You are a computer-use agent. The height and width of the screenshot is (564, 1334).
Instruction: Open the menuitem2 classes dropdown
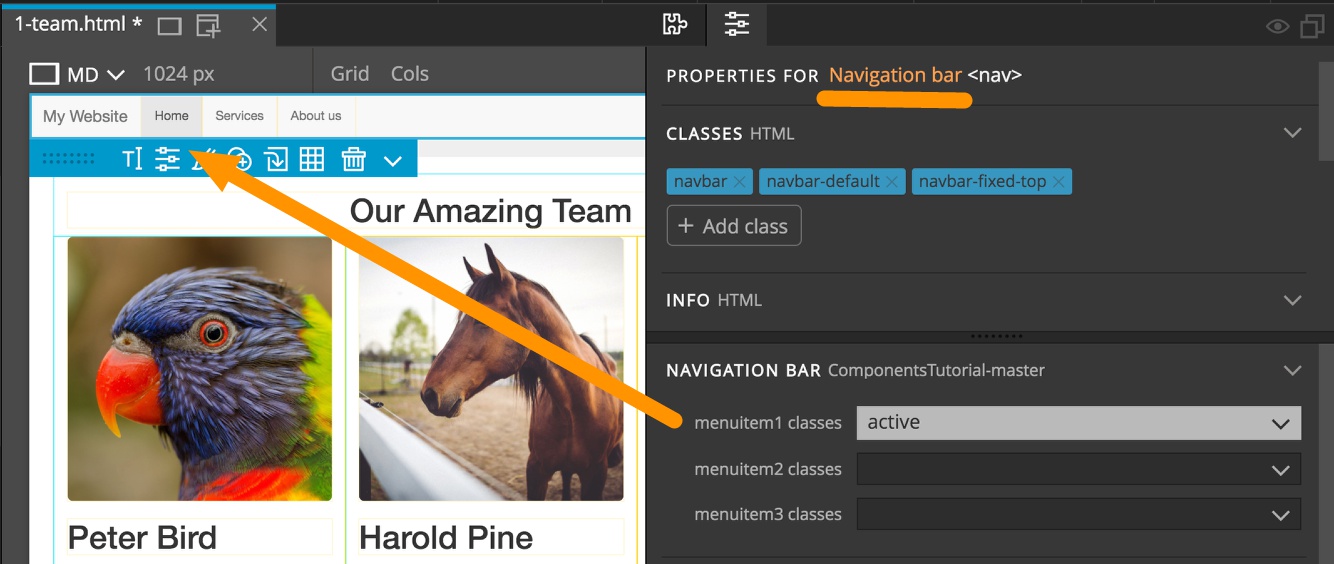click(1079, 469)
